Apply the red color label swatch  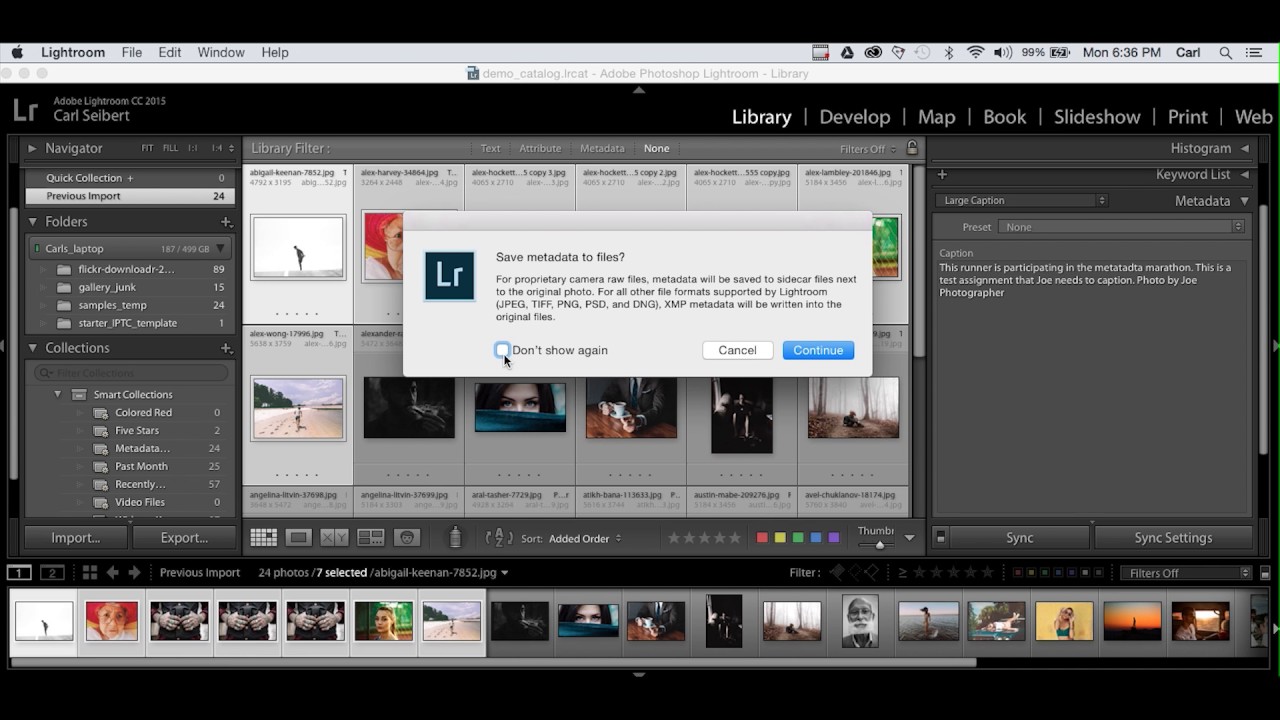762,538
